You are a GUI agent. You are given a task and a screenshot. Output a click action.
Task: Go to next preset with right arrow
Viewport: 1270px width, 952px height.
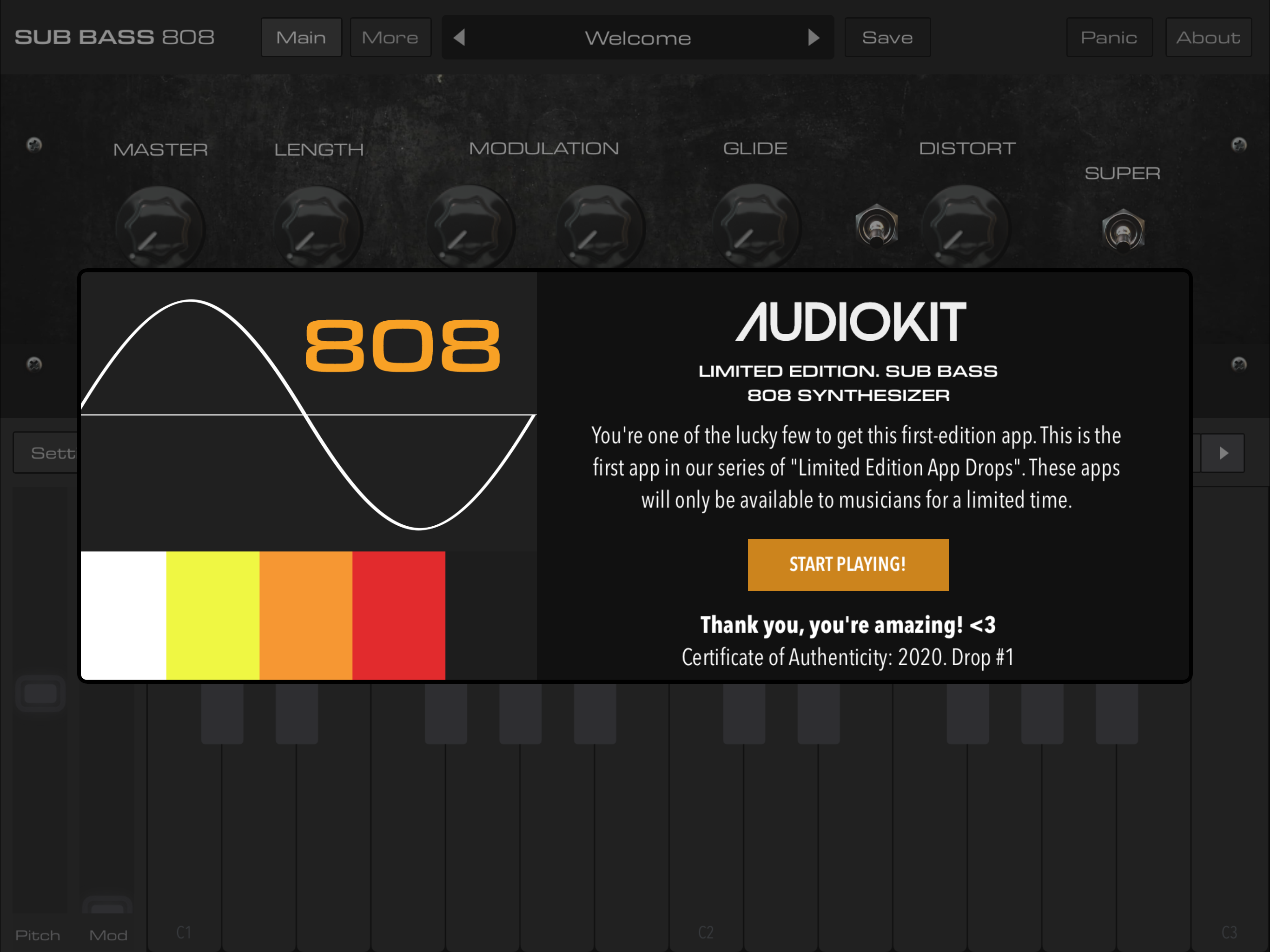point(813,38)
